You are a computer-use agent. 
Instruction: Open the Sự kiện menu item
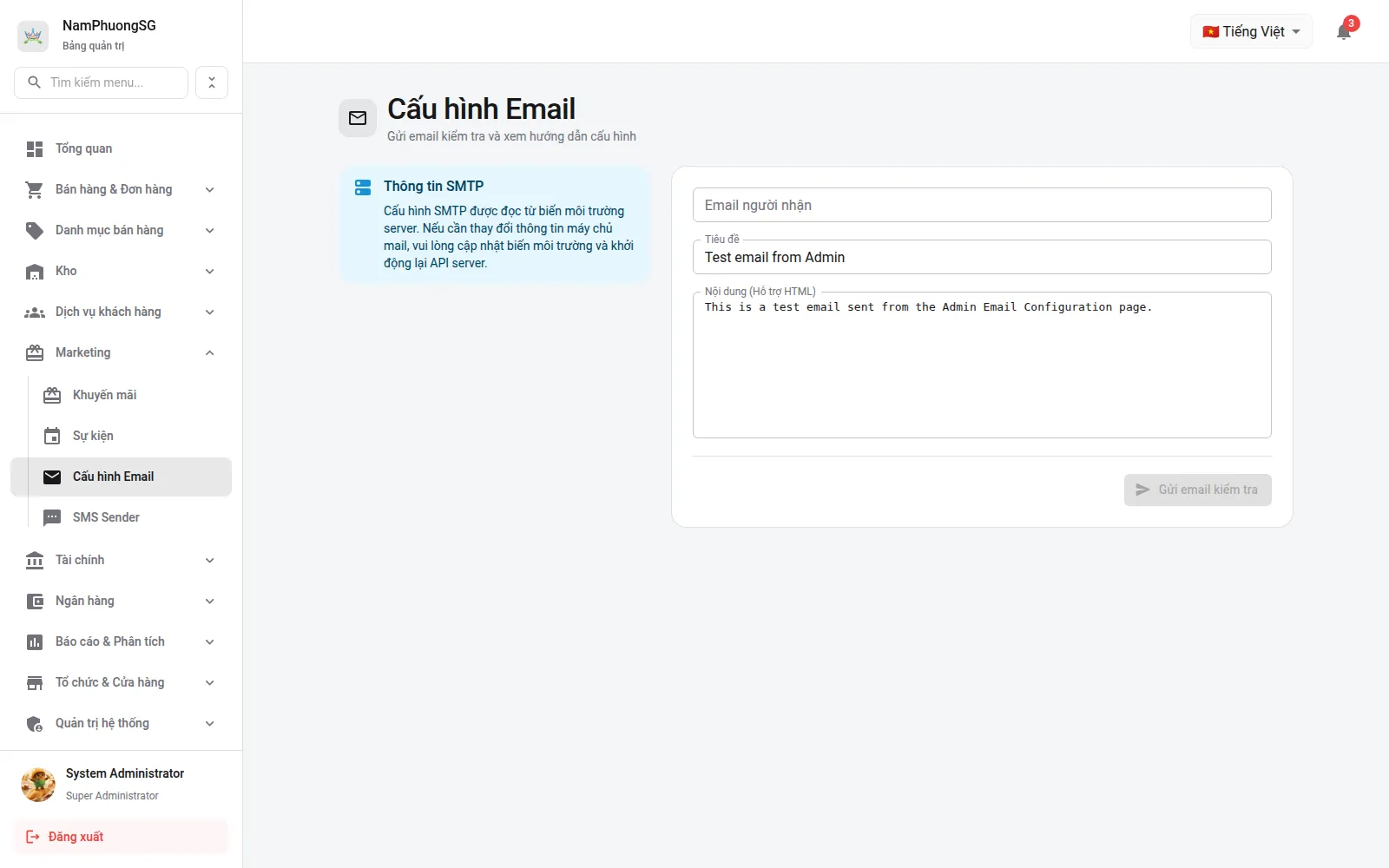pyautogui.click(x=121, y=437)
